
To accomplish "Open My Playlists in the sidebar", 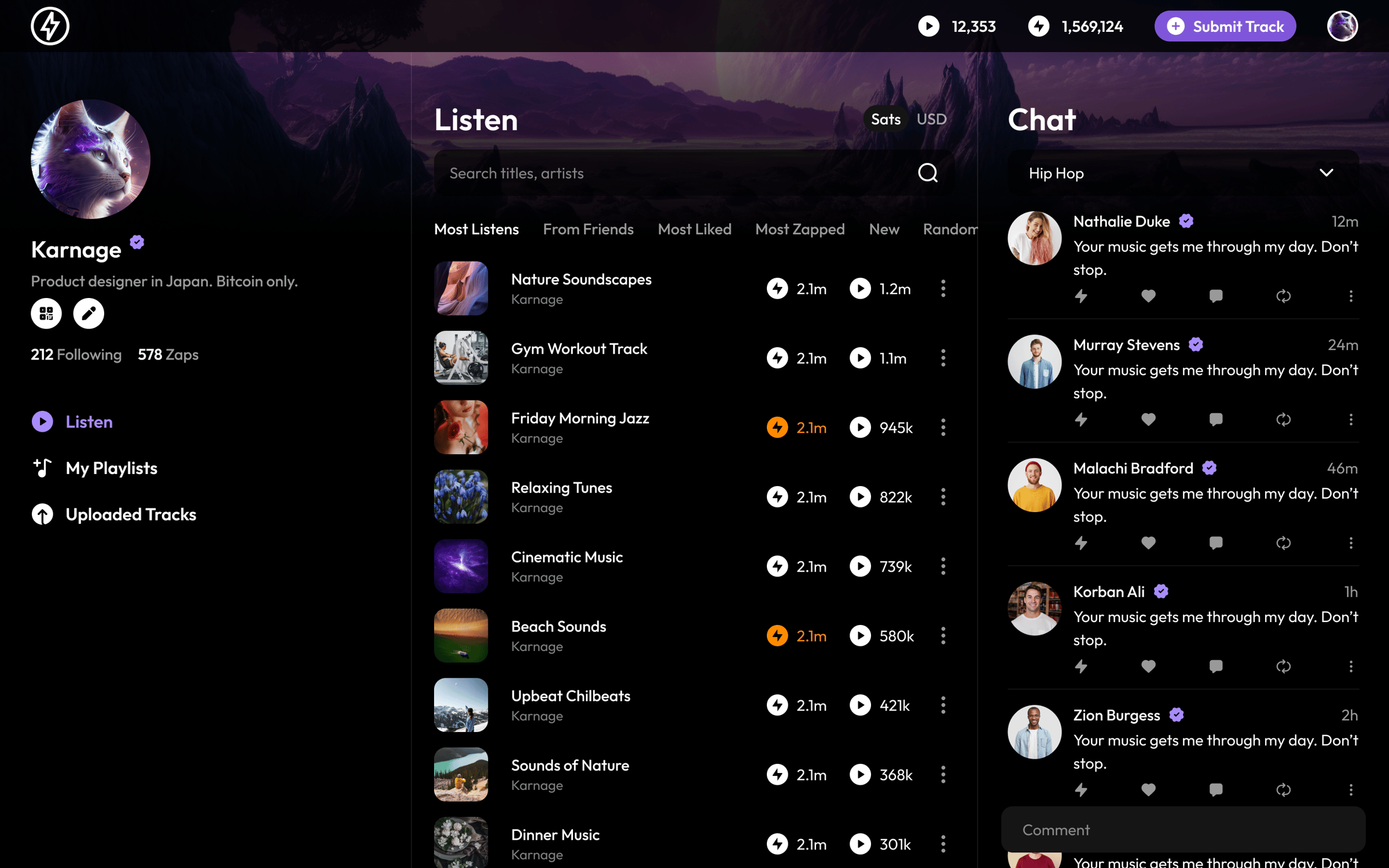I will click(x=111, y=468).
